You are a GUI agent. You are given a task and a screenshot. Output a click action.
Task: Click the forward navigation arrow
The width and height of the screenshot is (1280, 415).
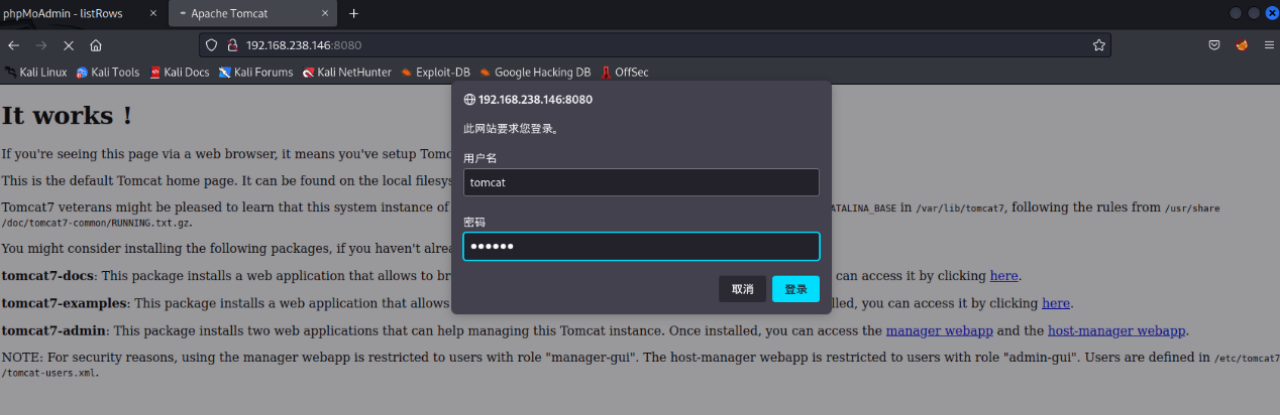click(x=41, y=45)
